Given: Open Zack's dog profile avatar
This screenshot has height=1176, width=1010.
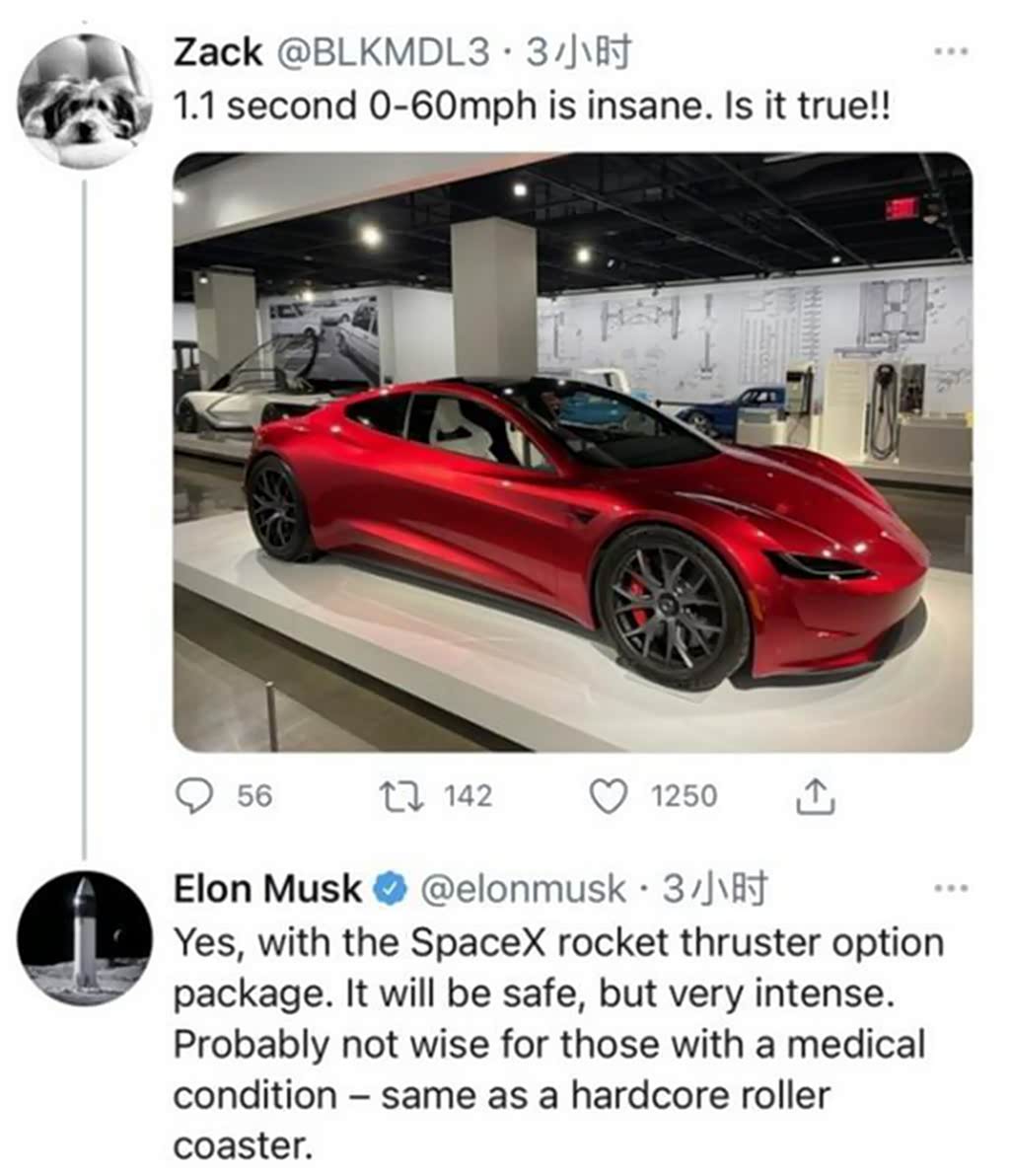Looking at the screenshot, I should click(x=86, y=101).
